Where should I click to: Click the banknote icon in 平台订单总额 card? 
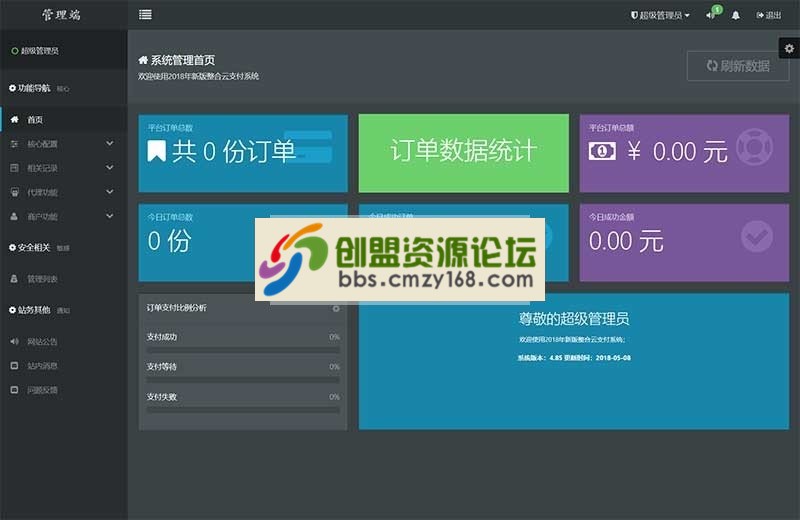(602, 151)
